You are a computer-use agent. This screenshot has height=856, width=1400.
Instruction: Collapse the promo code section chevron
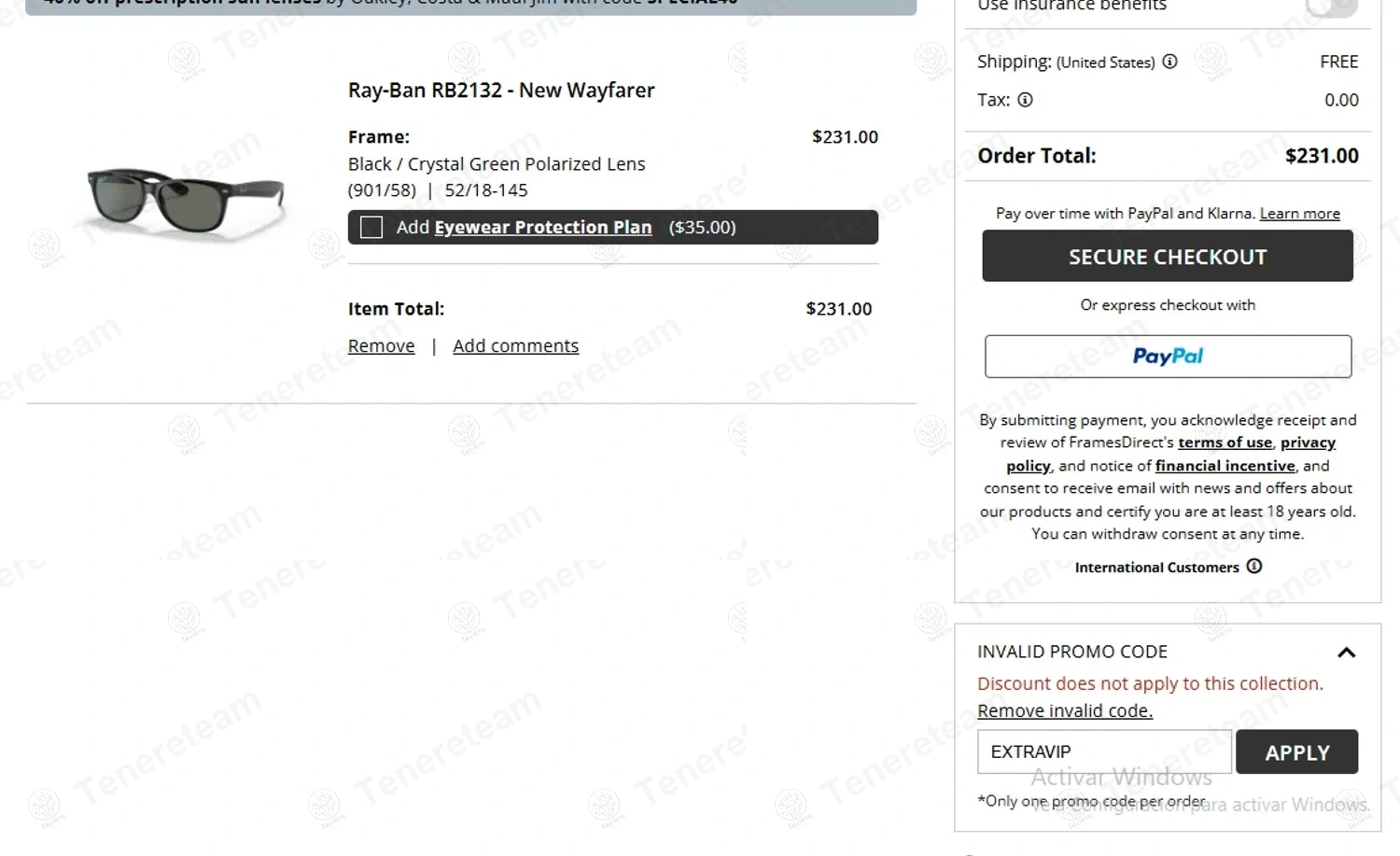[x=1346, y=653]
